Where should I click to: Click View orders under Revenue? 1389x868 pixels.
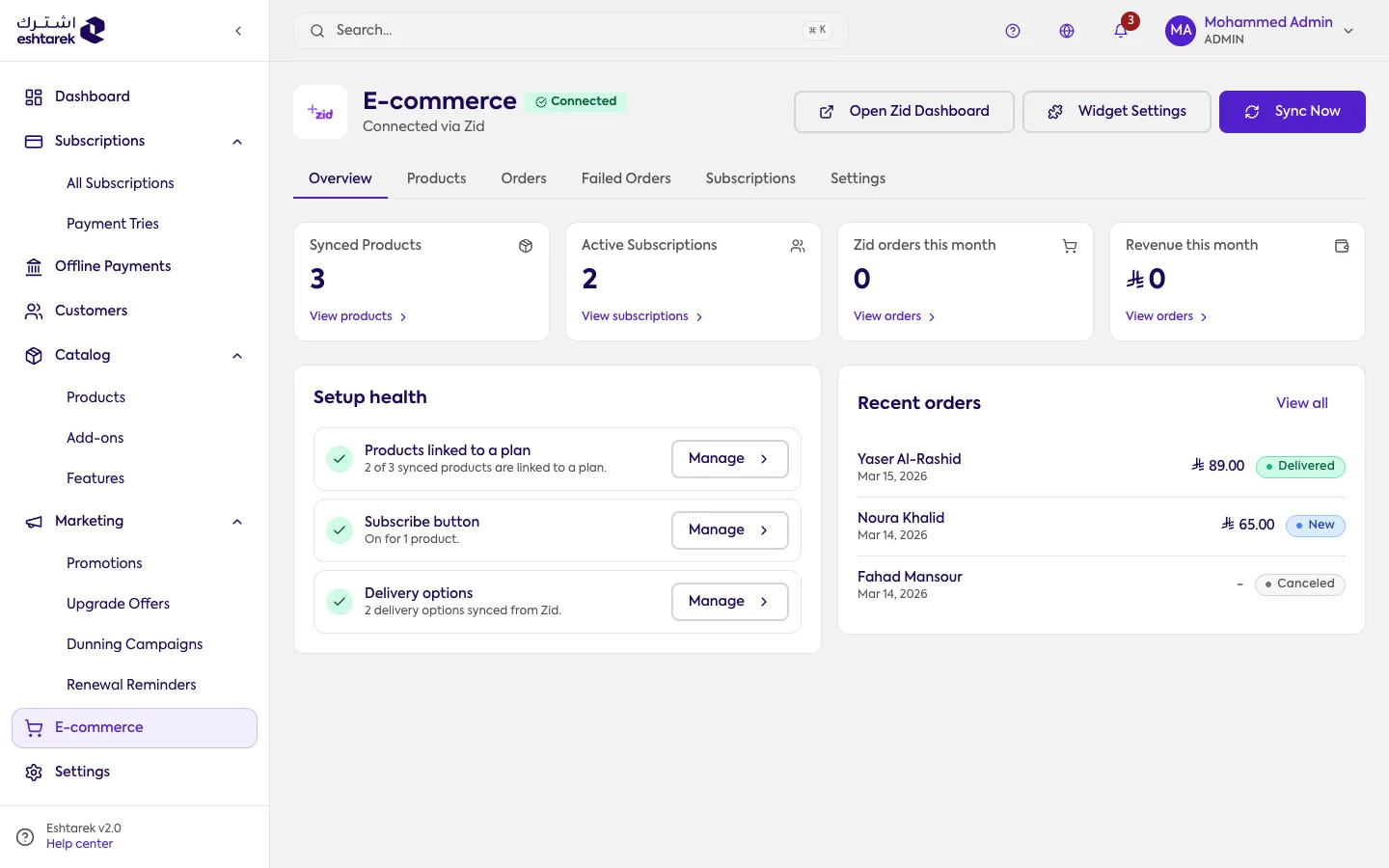point(1166,316)
